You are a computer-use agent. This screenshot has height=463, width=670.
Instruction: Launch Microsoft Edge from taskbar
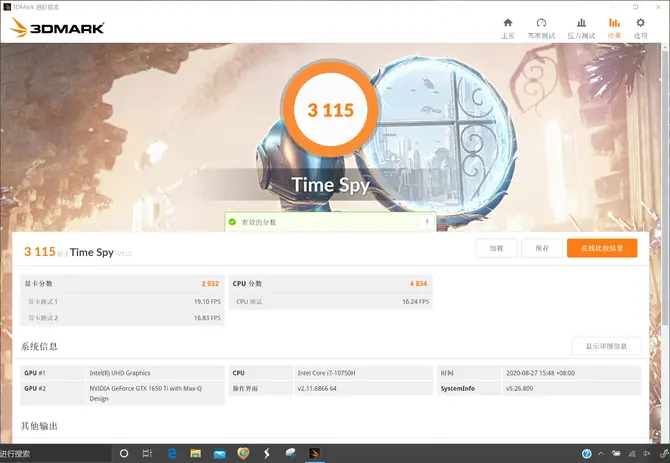pos(172,454)
